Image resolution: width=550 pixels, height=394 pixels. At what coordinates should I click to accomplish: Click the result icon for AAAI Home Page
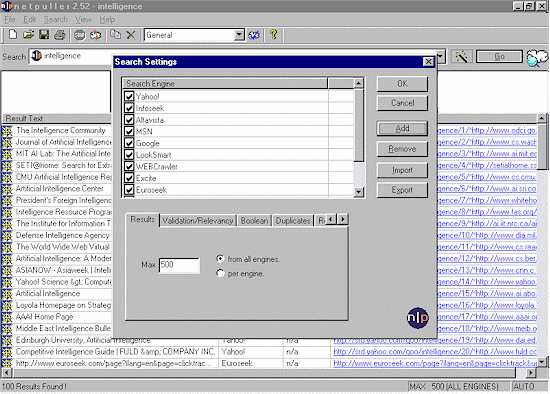coord(7,316)
